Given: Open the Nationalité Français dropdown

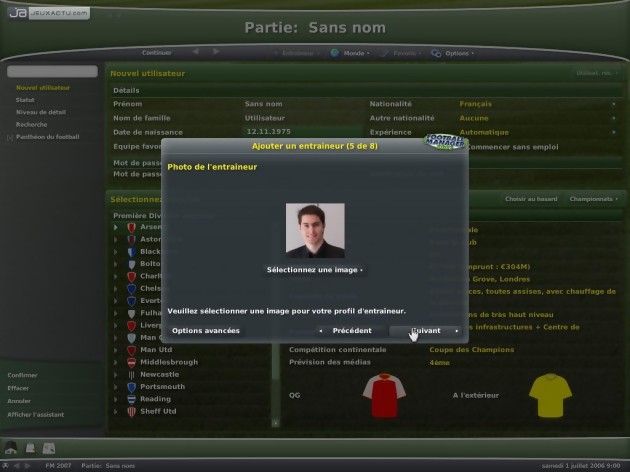Looking at the screenshot, I should coord(537,104).
